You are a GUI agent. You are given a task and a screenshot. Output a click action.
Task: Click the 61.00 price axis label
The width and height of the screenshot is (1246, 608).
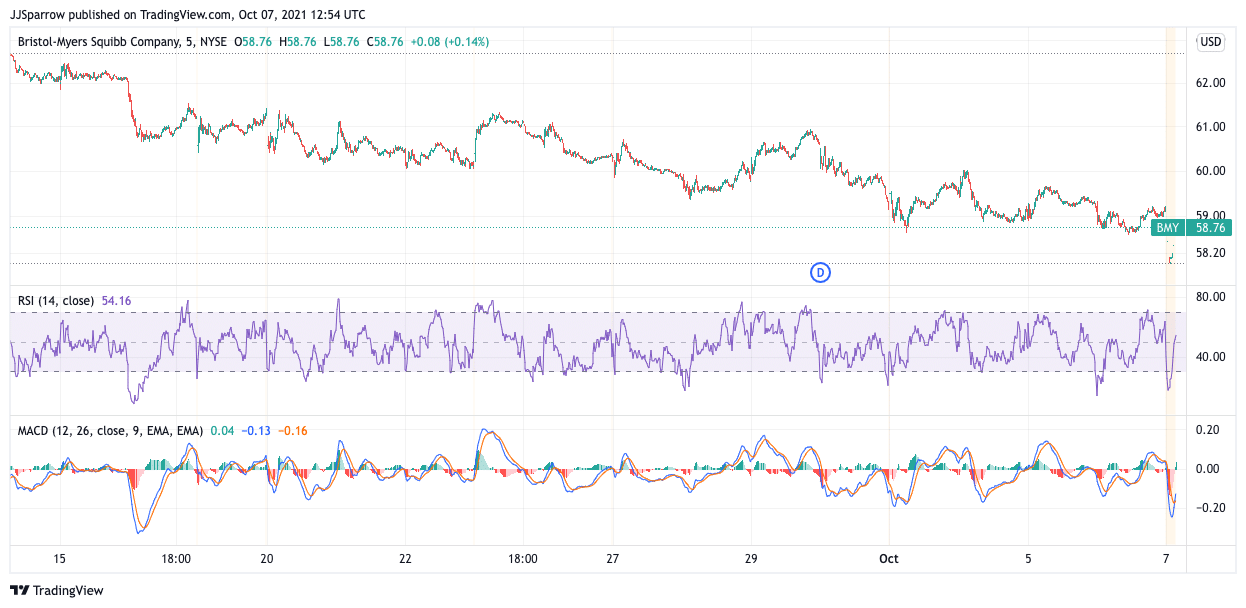click(1211, 127)
